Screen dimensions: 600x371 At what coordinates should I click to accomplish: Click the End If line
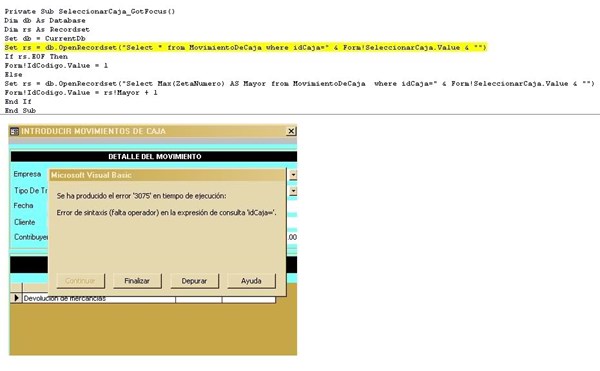18,101
